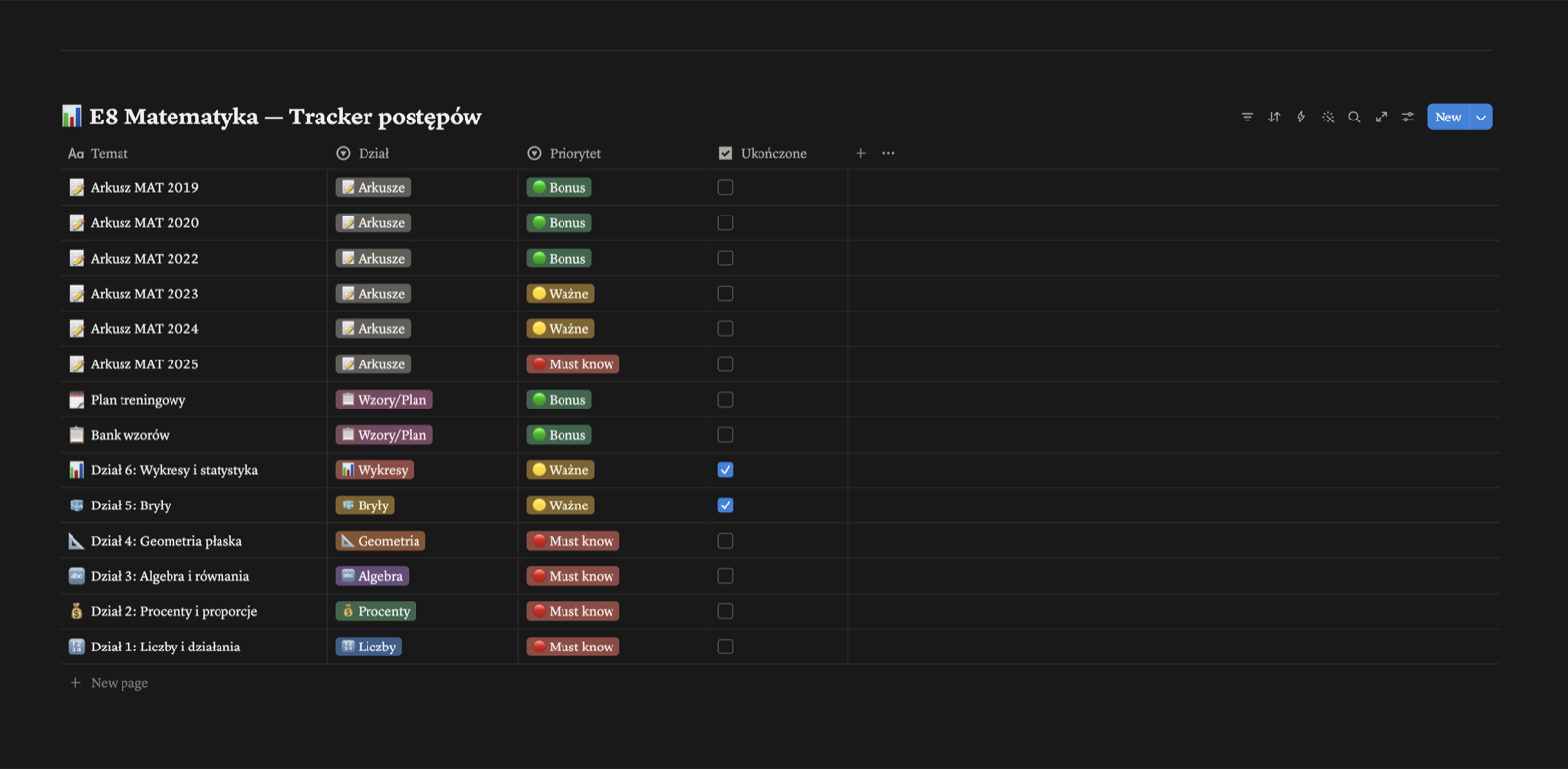1568x769 pixels.
Task: Open database as full page icon
Action: (x=1381, y=117)
